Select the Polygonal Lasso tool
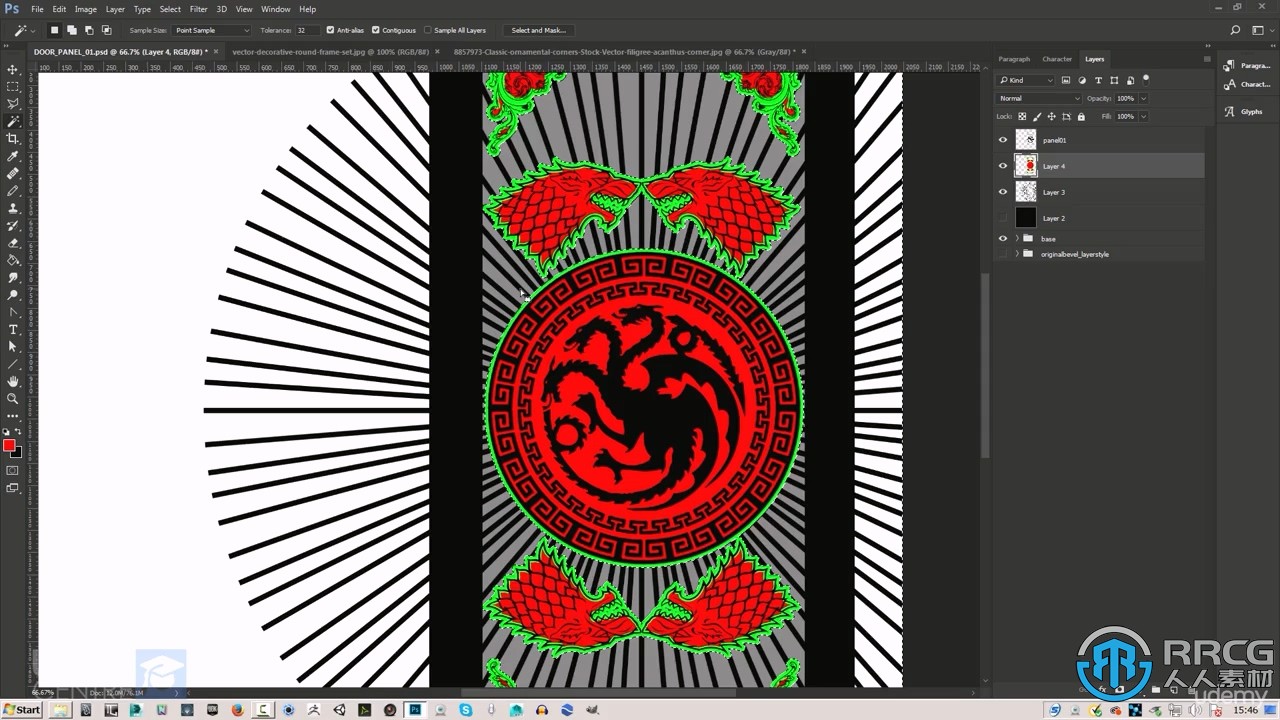 pos(13,104)
